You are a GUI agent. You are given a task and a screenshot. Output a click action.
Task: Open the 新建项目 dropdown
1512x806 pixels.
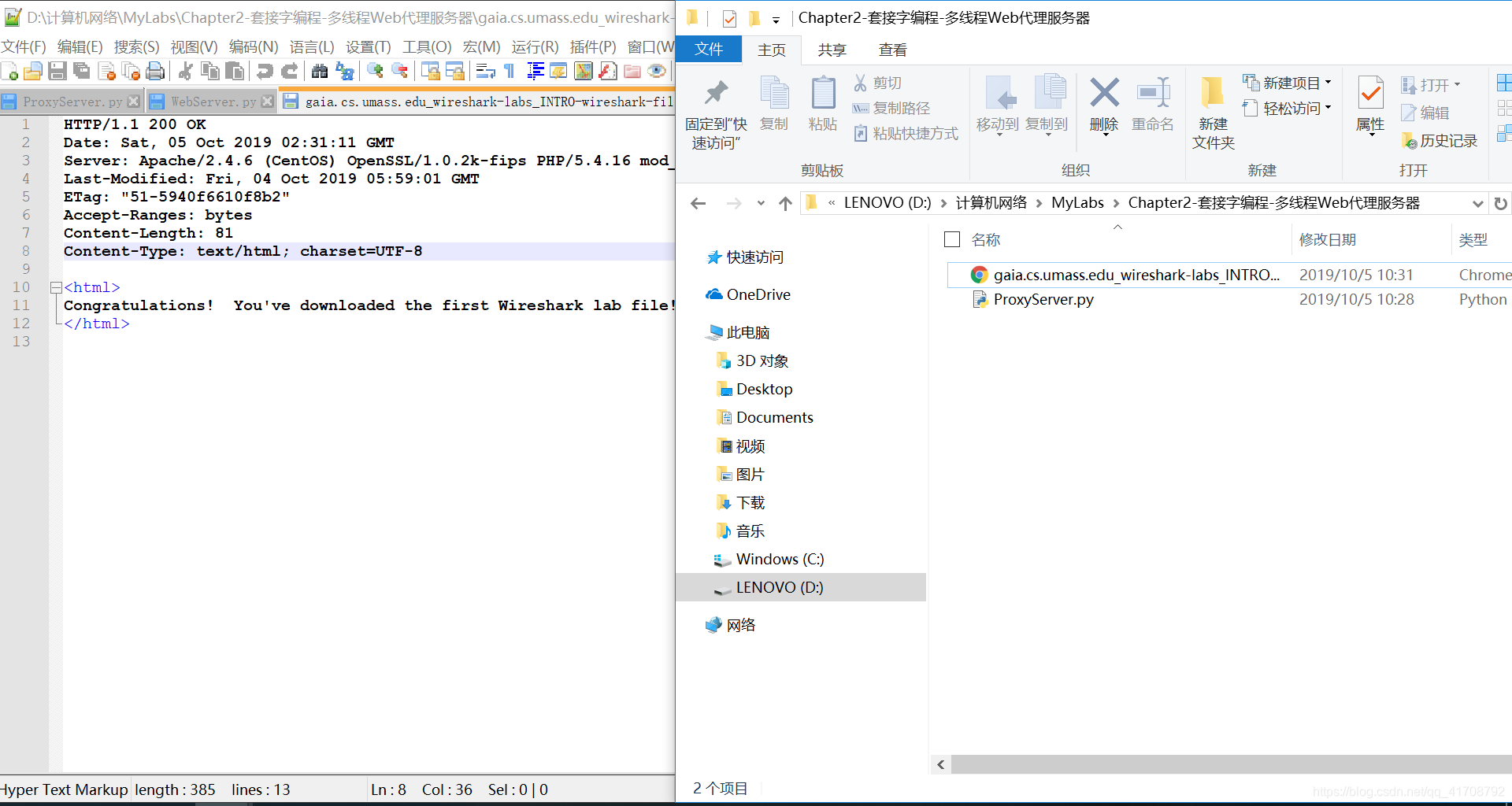tap(1287, 83)
